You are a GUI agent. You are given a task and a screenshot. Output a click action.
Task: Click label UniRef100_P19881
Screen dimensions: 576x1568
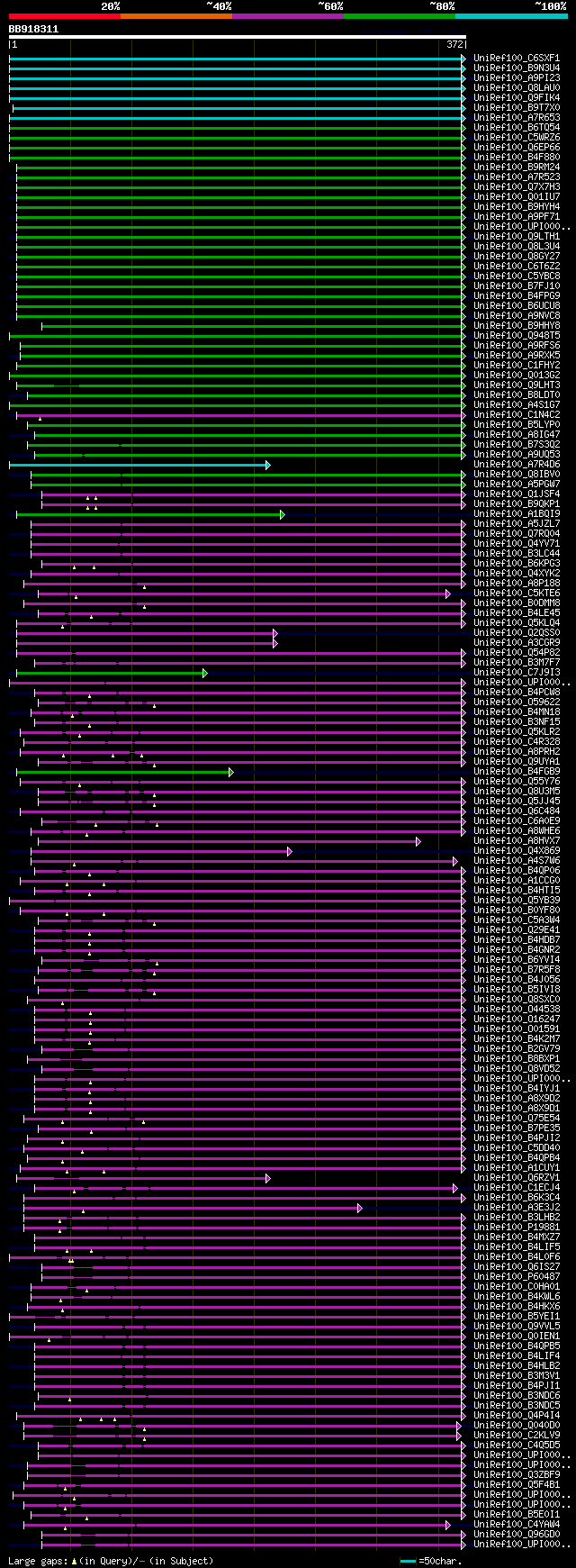tap(517, 1228)
